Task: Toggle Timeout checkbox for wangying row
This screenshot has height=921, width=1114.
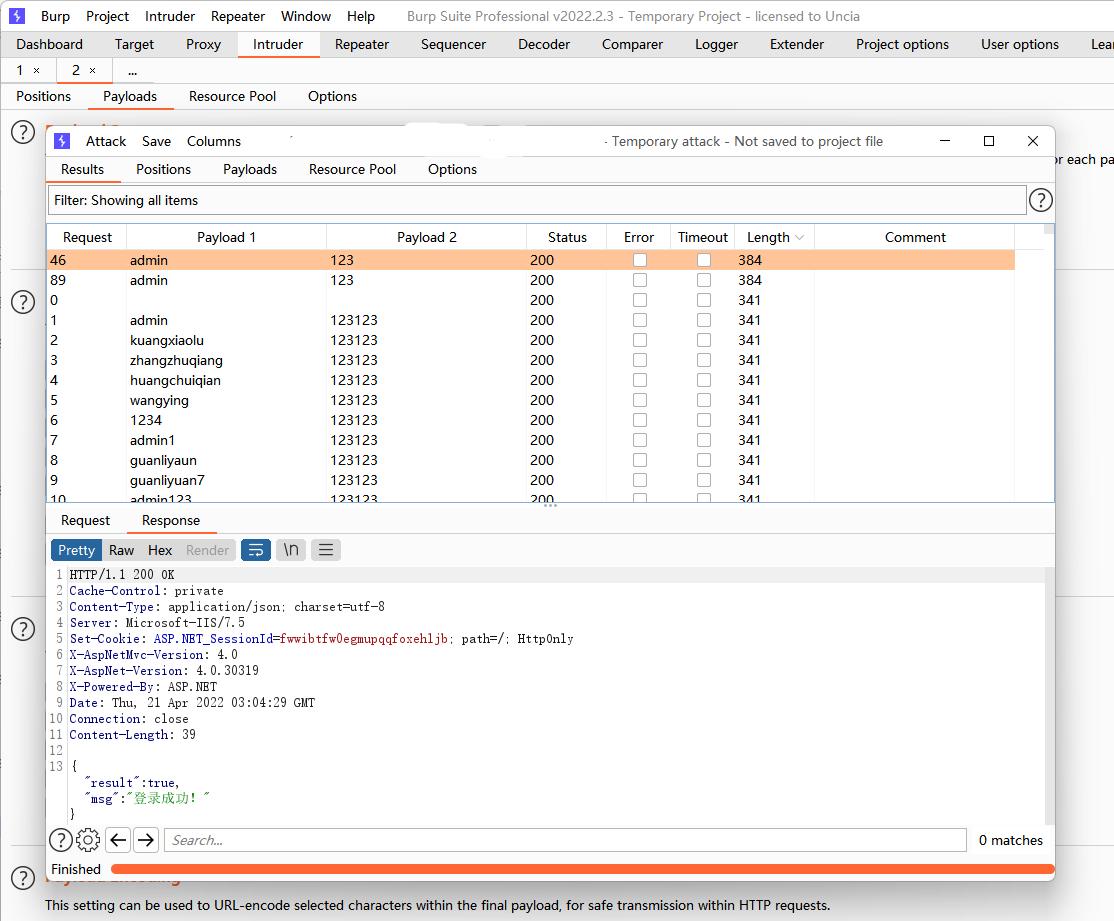Action: [x=703, y=400]
